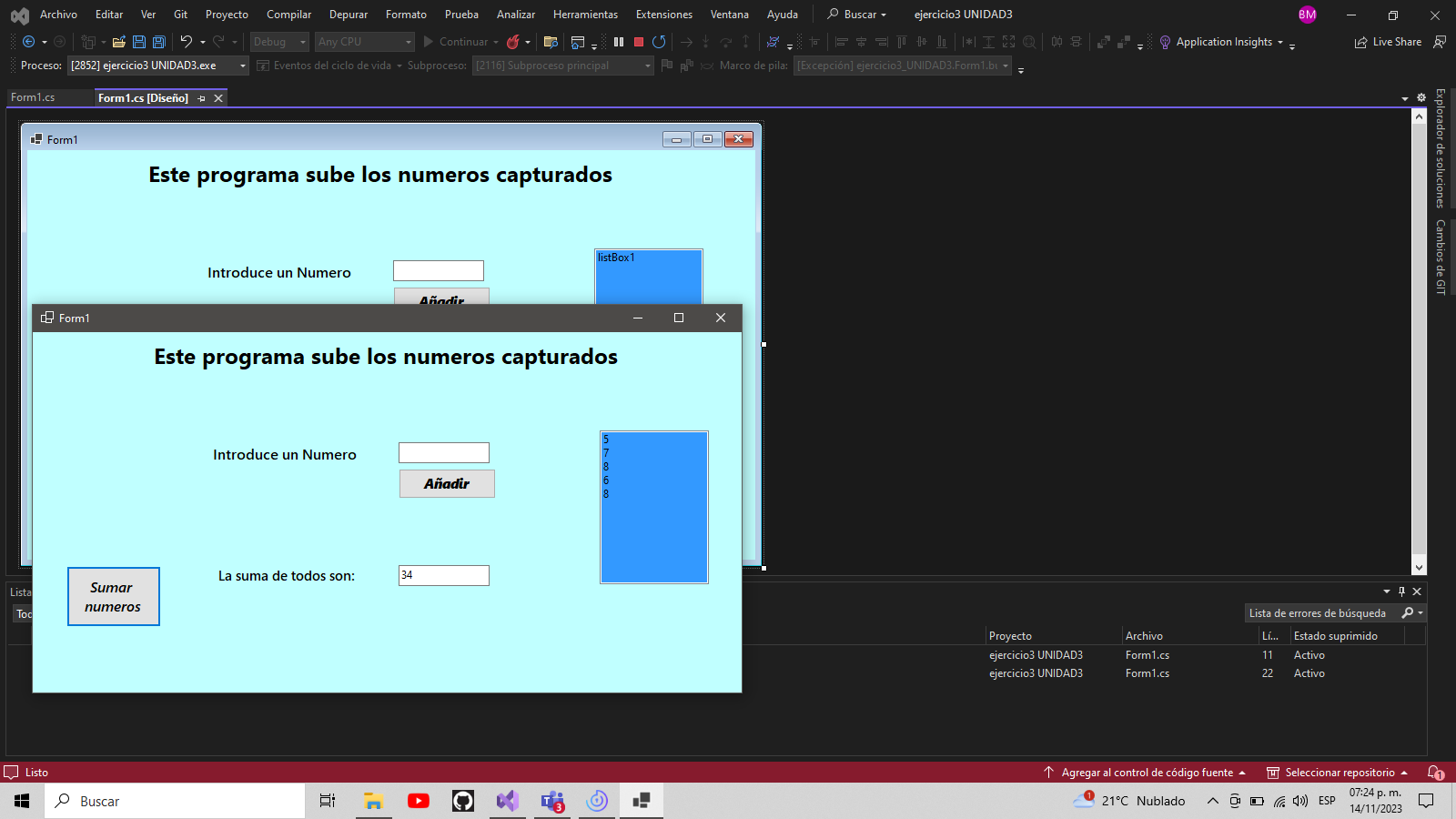Stop debugging with the red square icon
Viewport: 1456px width, 819px height.
[638, 41]
